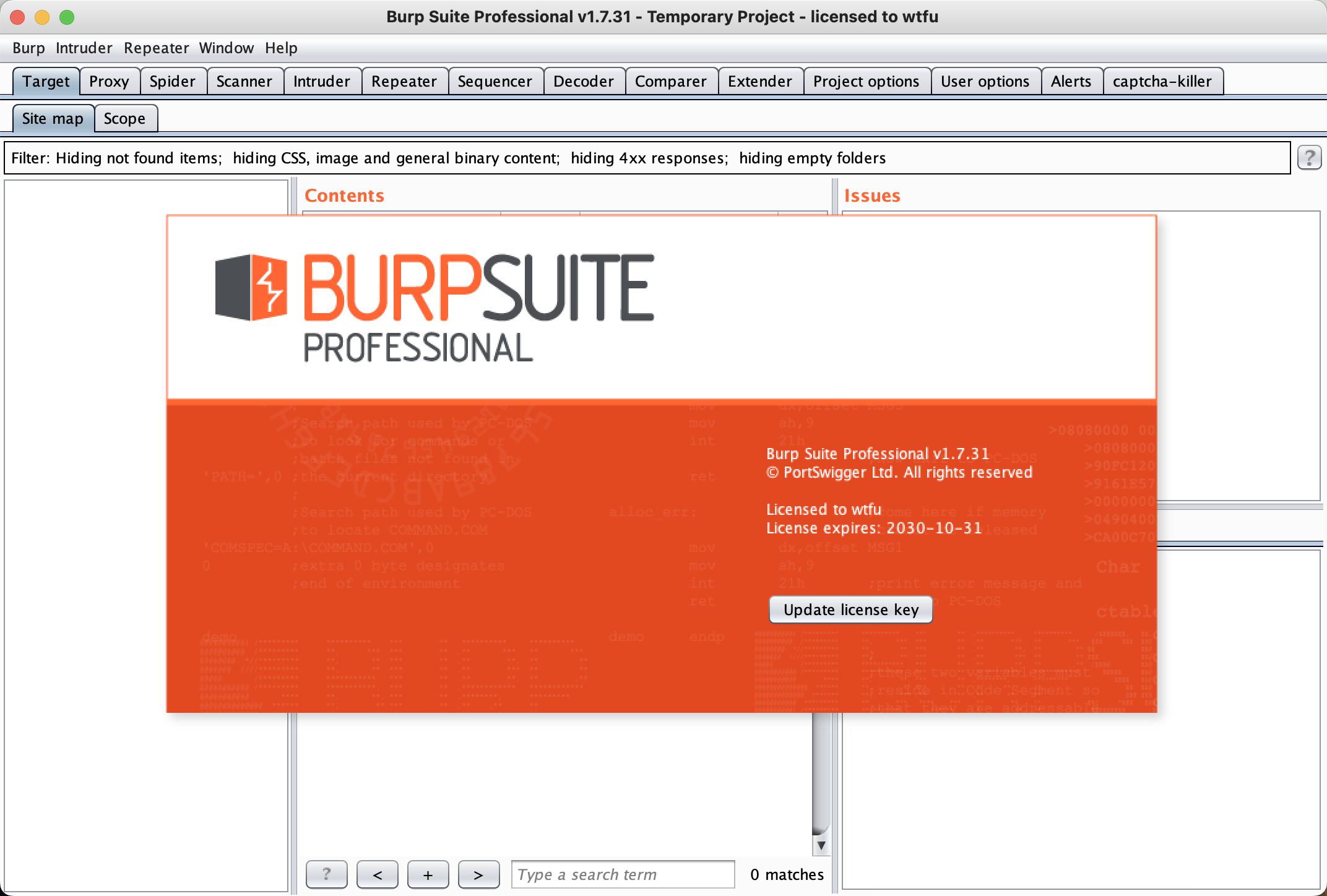Click the next match arrow button

[478, 874]
